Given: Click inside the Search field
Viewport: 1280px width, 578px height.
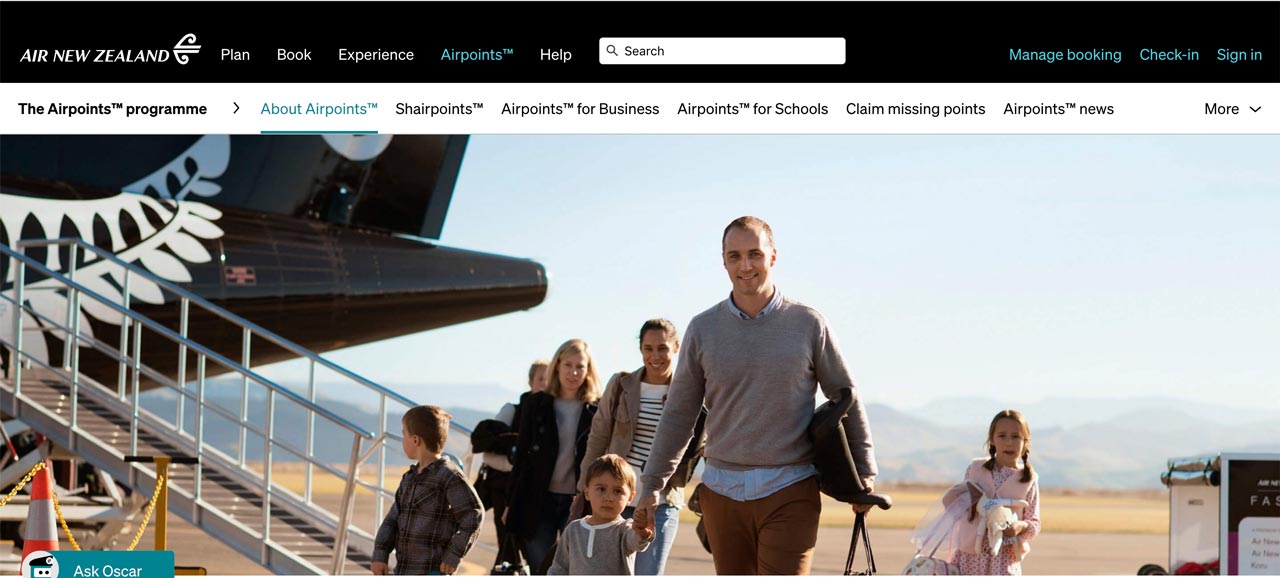Looking at the screenshot, I should coord(722,51).
